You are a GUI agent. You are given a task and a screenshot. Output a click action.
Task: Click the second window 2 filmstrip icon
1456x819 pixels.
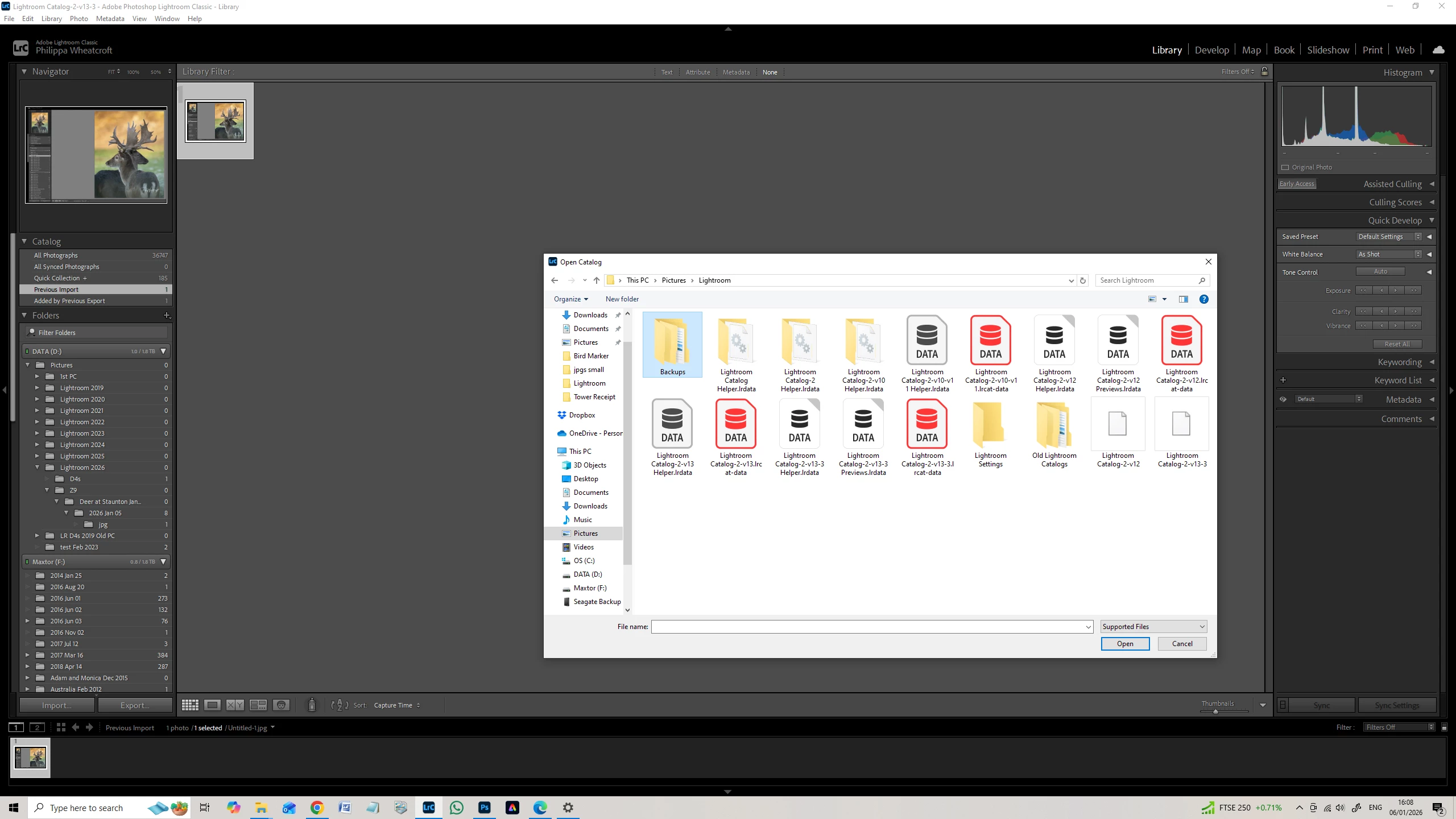tap(38, 727)
